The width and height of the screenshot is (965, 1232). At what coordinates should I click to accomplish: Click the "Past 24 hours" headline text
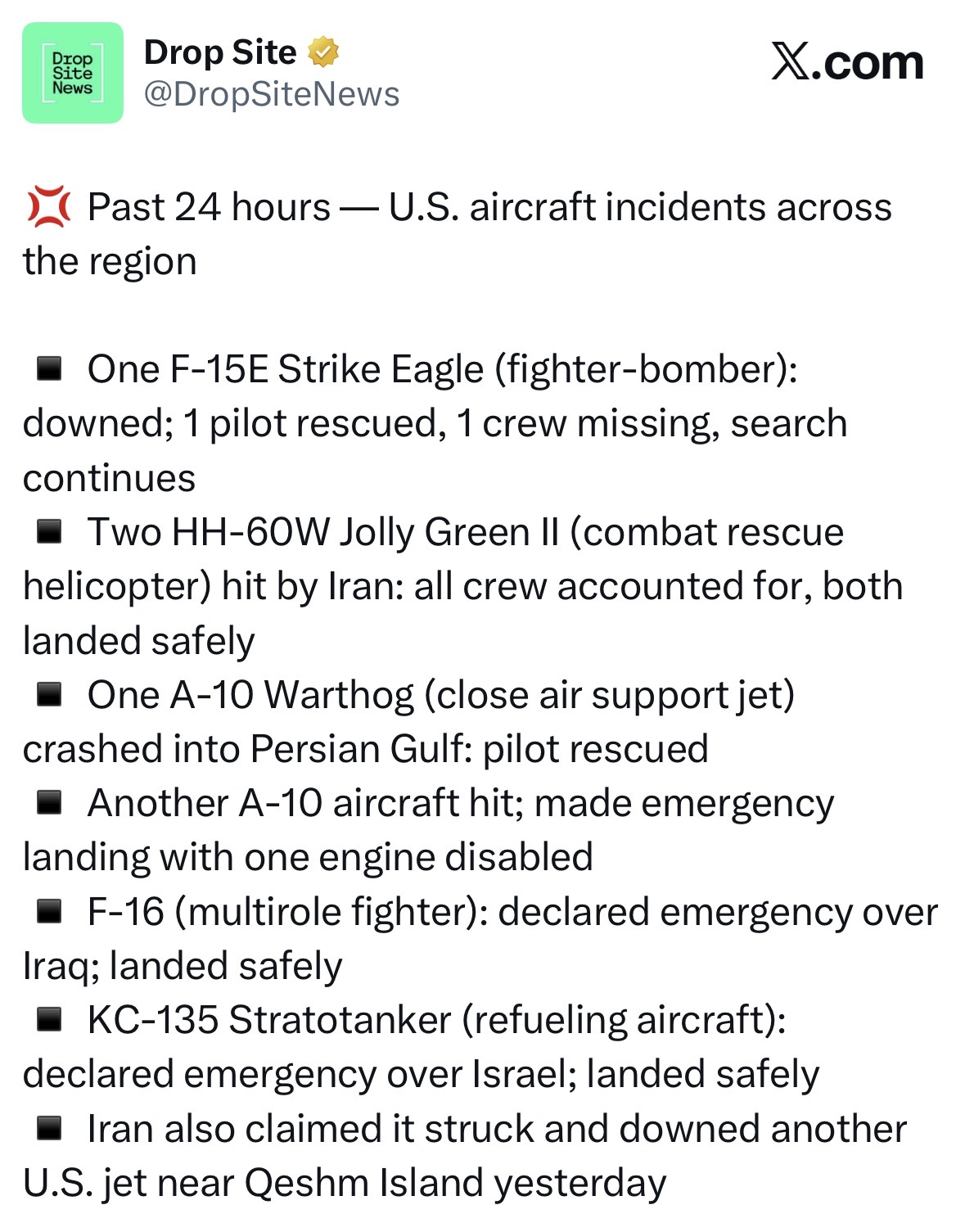point(209,207)
